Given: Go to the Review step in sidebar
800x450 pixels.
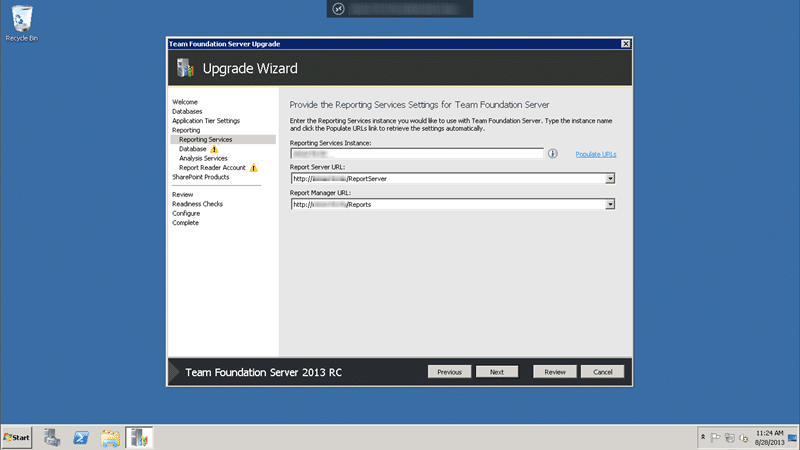Looking at the screenshot, I should click(183, 194).
